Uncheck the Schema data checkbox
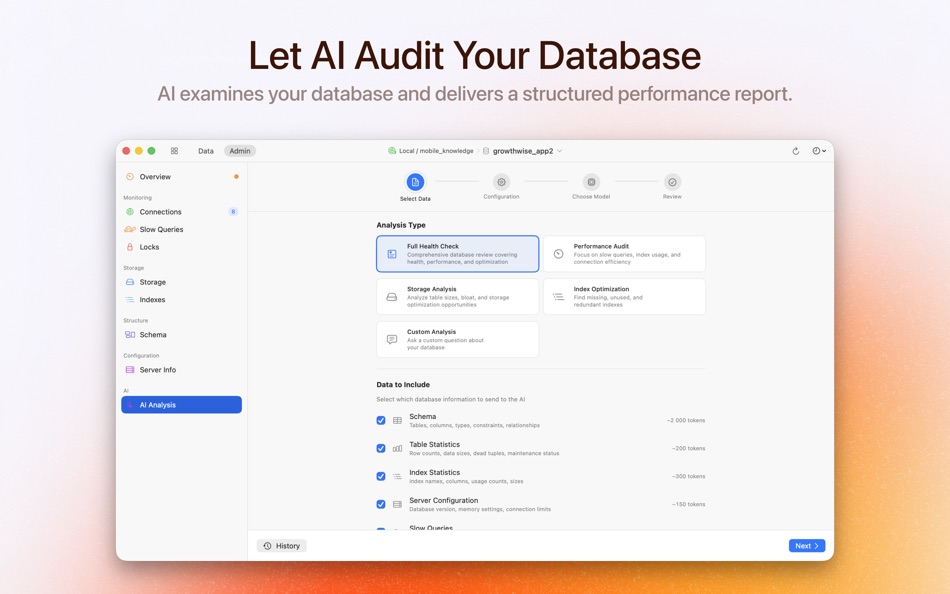 tap(380, 420)
